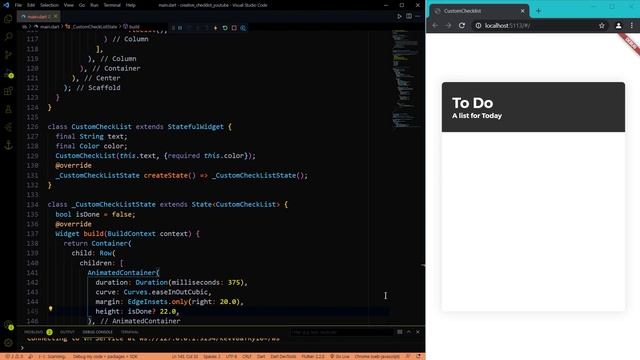640x360 pixels.
Task: Click UTF-8 encoding in status bar
Action: pyautogui.click(x=231, y=356)
